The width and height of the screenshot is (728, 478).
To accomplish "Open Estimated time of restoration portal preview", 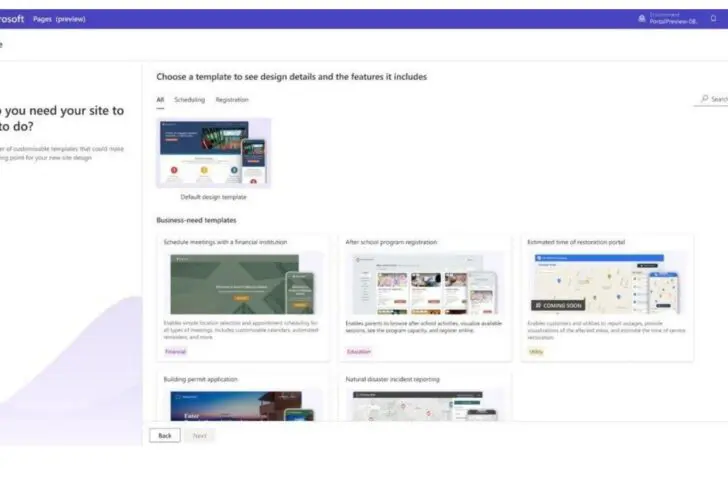I will [x=607, y=284].
